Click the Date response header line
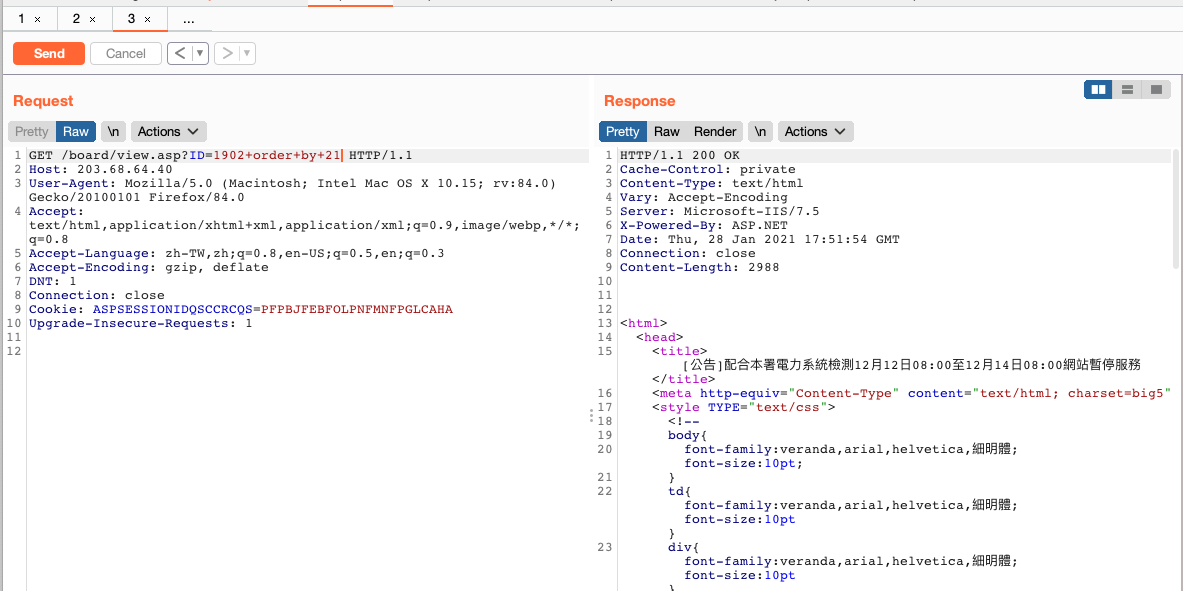1183x591 pixels. (x=760, y=239)
